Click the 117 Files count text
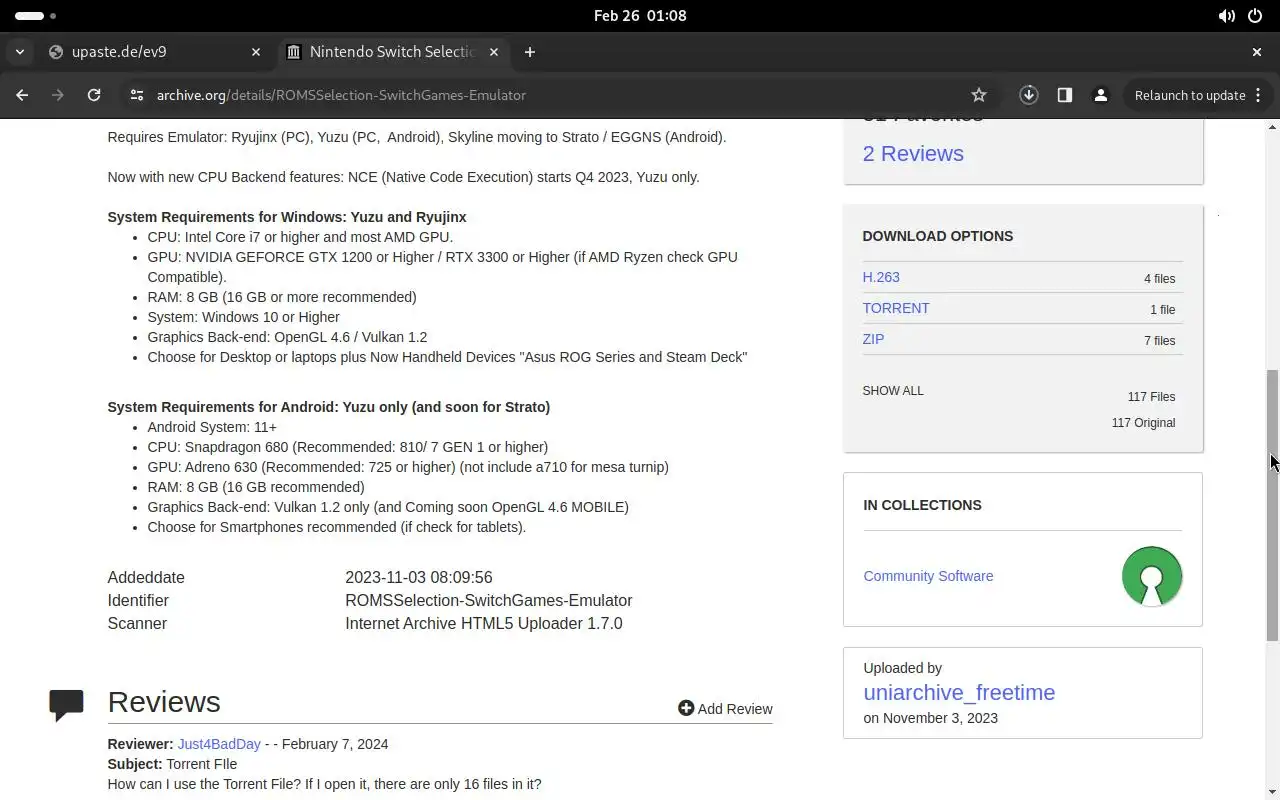The image size is (1280, 800). coord(1151,397)
